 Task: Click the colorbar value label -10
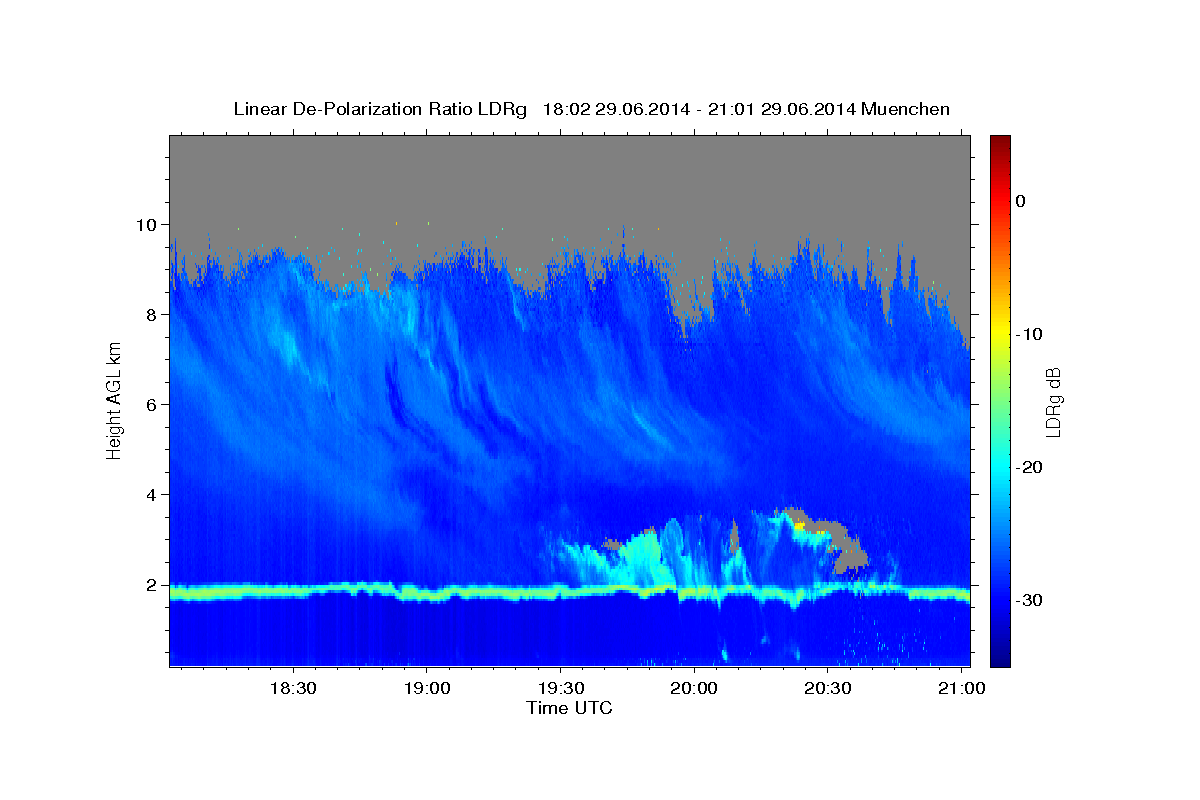click(1029, 334)
